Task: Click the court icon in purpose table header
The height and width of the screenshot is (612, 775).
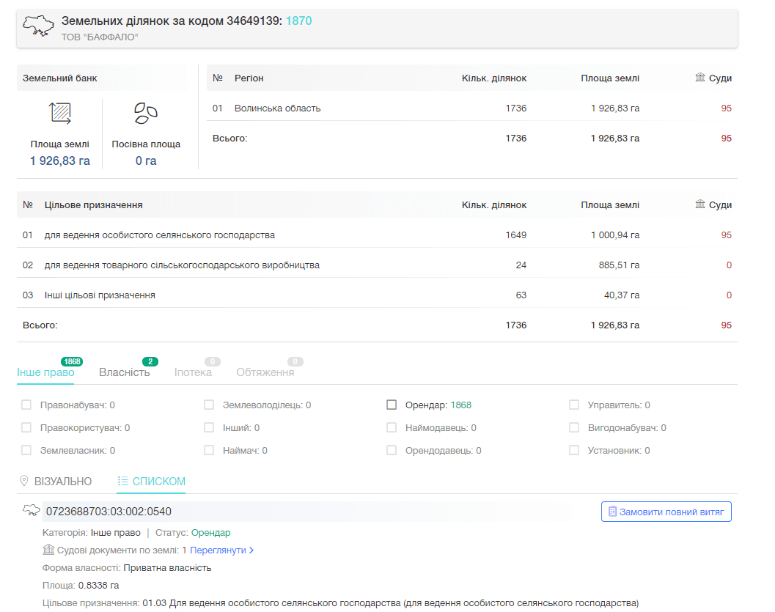Action: coord(700,205)
